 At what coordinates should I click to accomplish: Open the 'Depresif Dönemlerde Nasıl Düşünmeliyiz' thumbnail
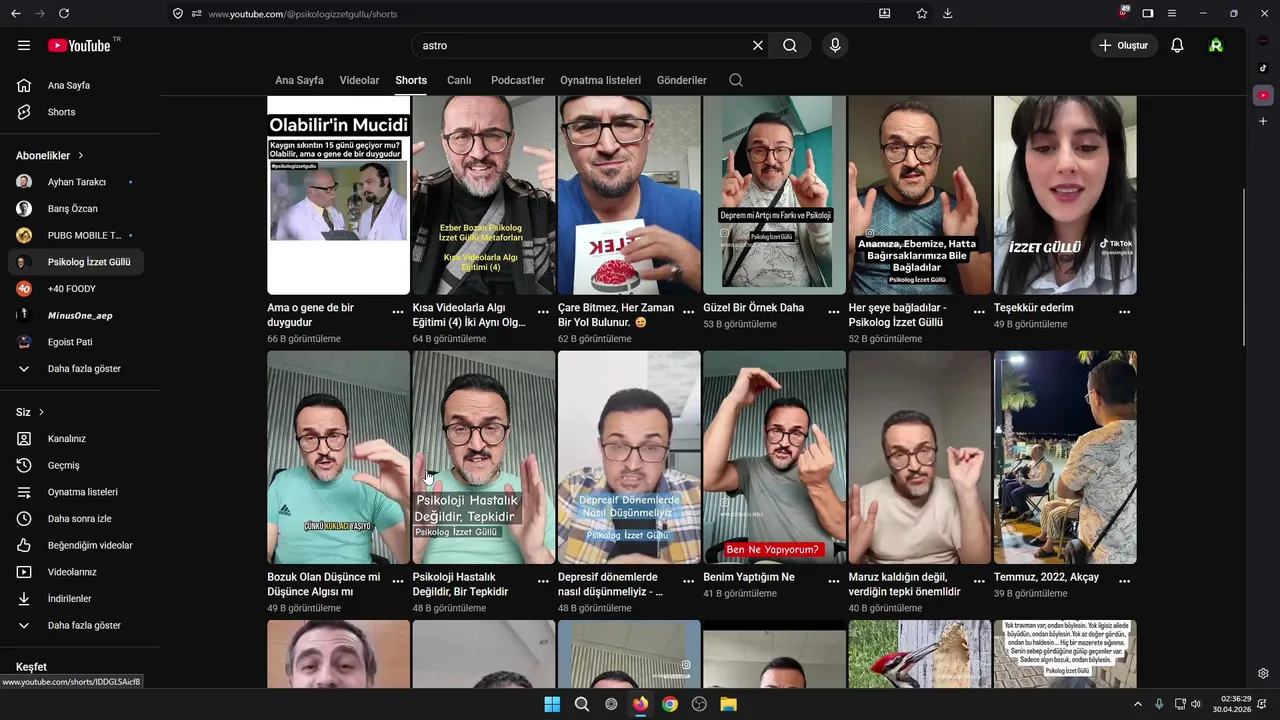(x=629, y=457)
